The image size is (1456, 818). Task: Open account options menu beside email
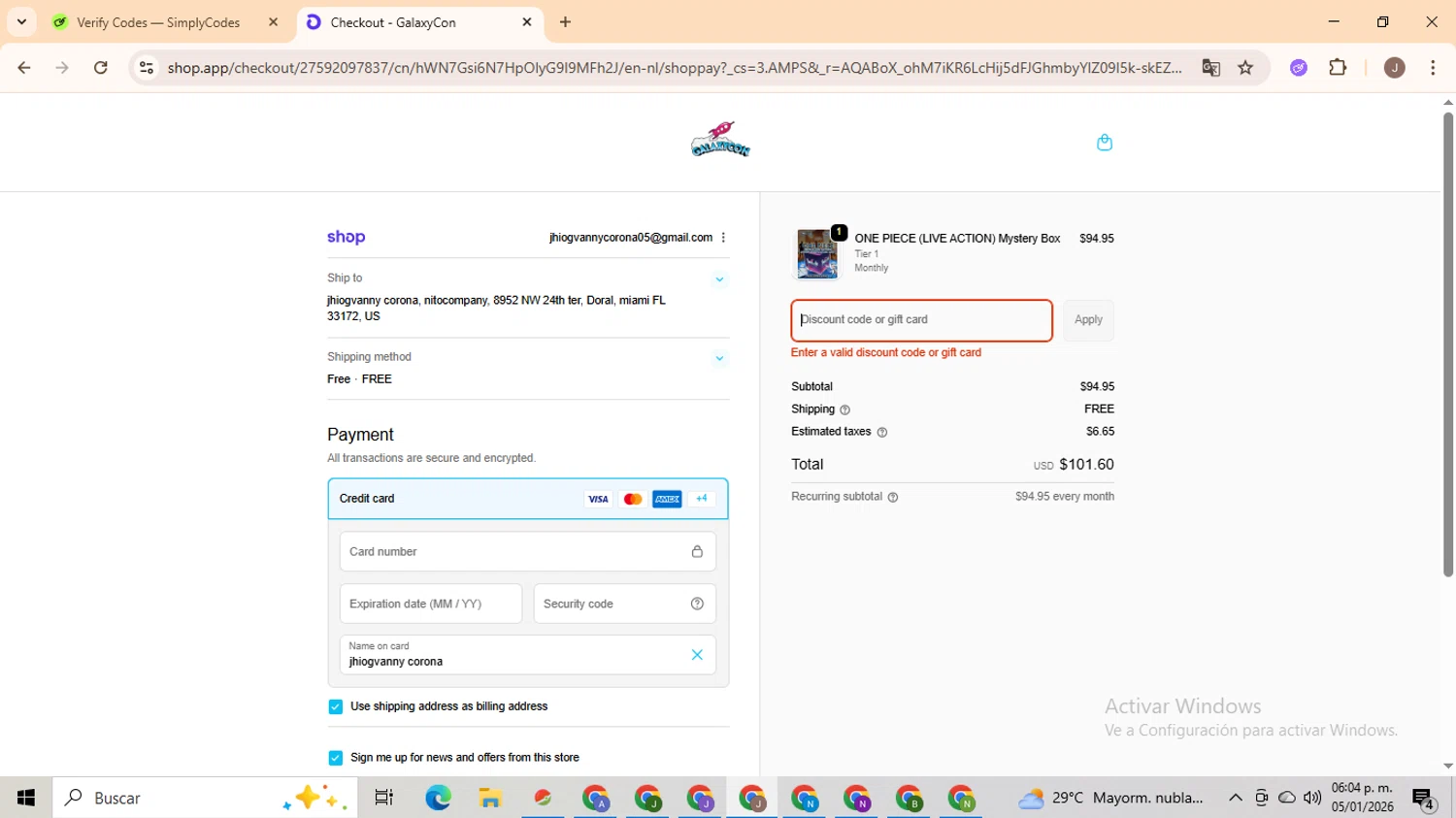click(x=723, y=238)
